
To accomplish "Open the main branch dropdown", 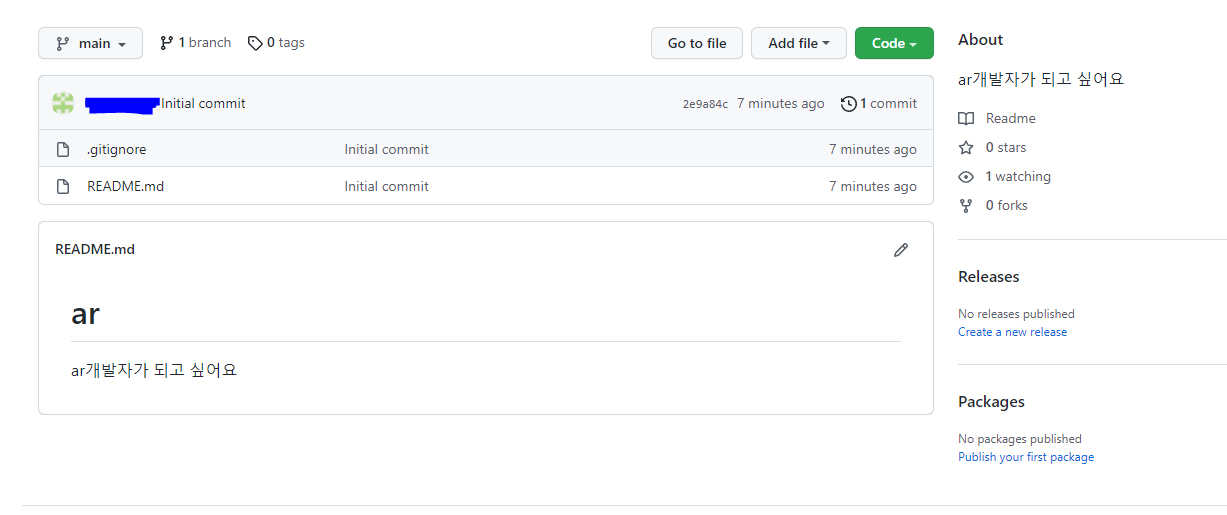I will 90,43.
